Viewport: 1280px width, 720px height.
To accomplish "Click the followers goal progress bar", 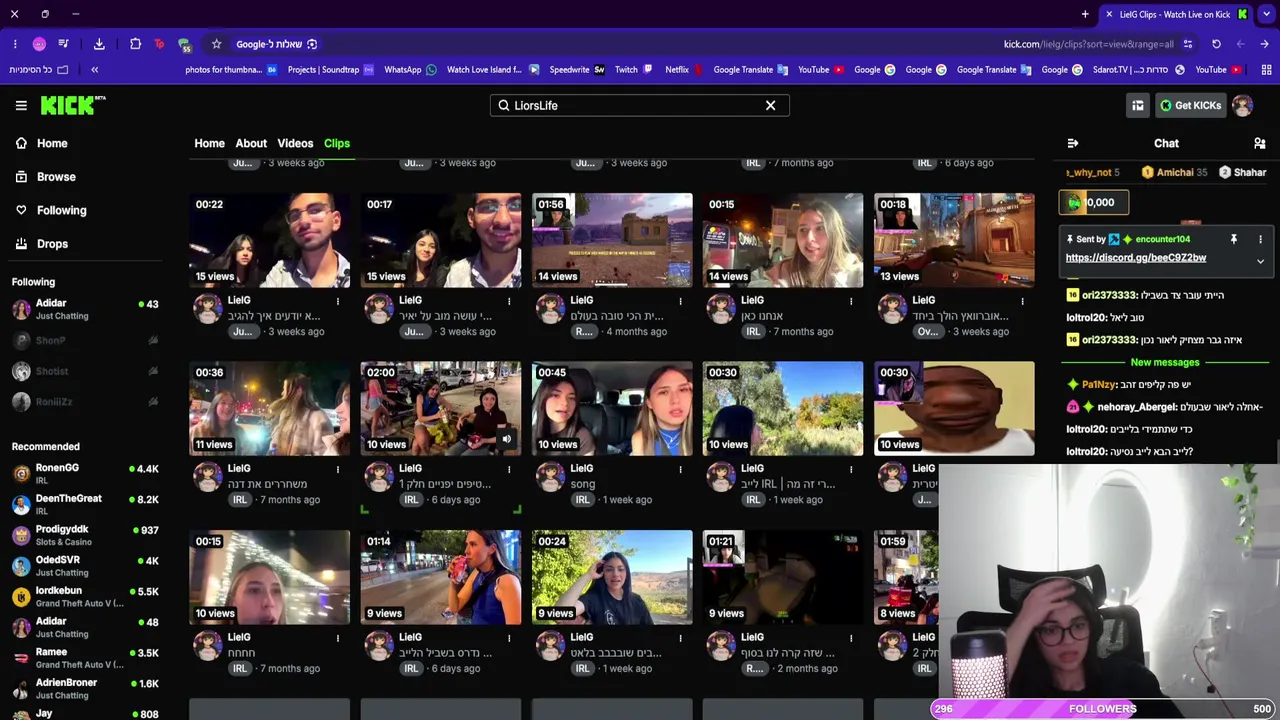I will [x=1102, y=708].
